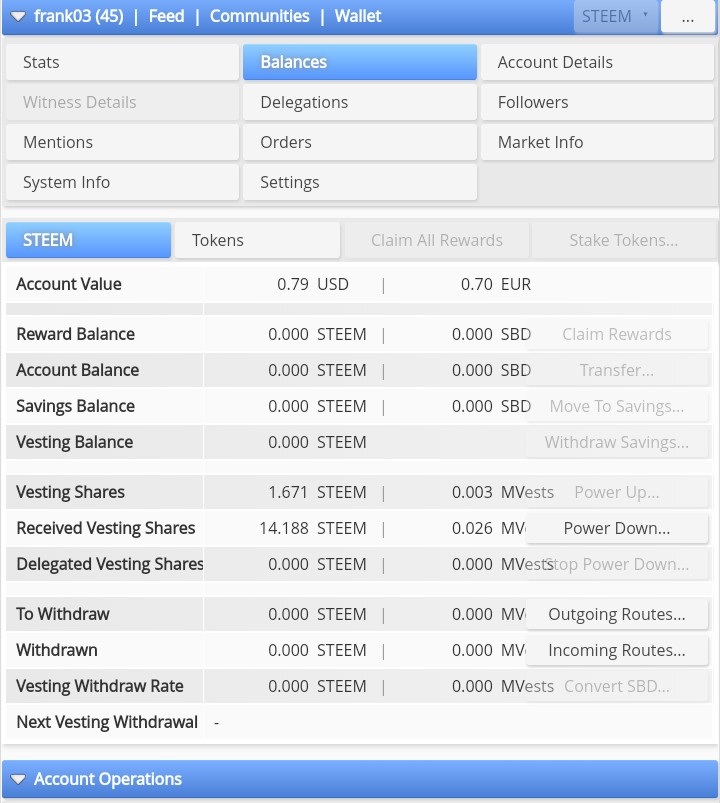Open the Mentions tab

[122, 142]
